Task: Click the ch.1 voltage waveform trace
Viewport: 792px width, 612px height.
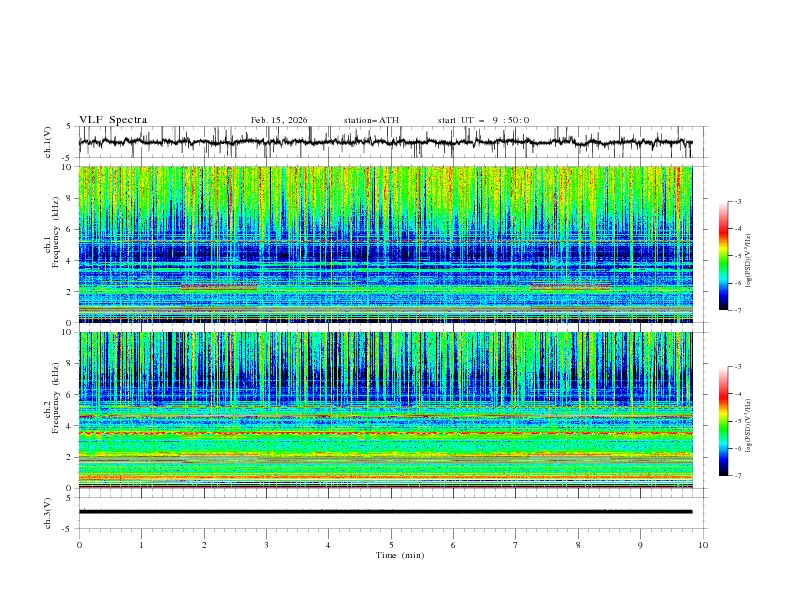Action: pyautogui.click(x=385, y=142)
